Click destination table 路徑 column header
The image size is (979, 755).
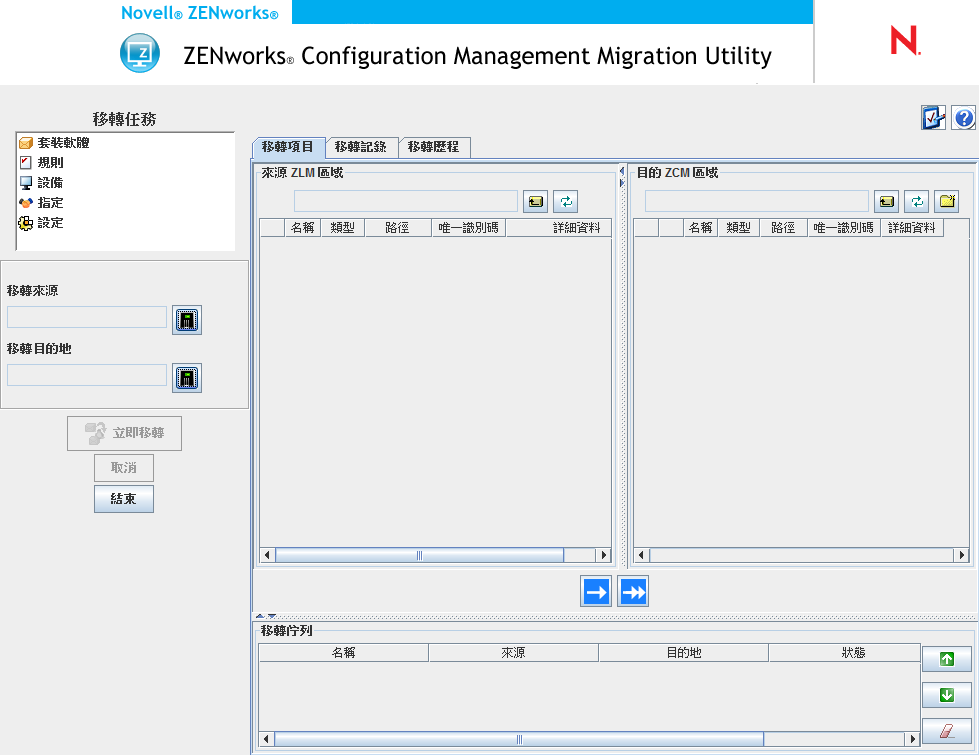coord(783,228)
